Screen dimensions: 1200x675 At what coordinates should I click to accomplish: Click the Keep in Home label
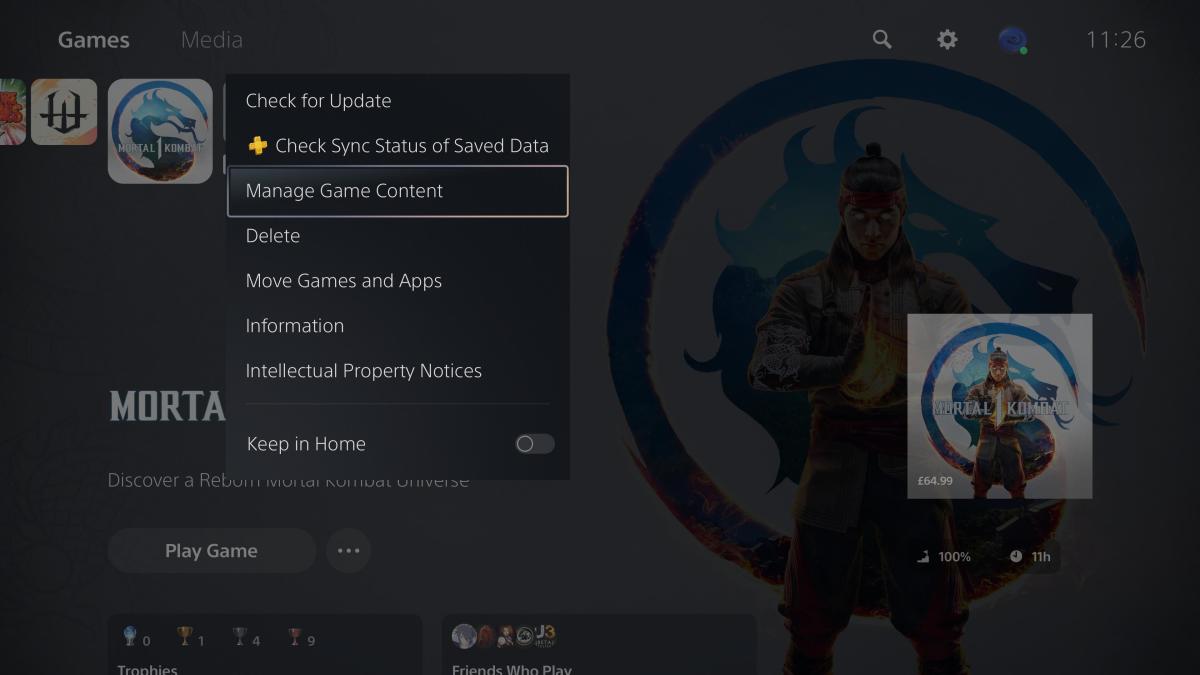pyautogui.click(x=306, y=444)
